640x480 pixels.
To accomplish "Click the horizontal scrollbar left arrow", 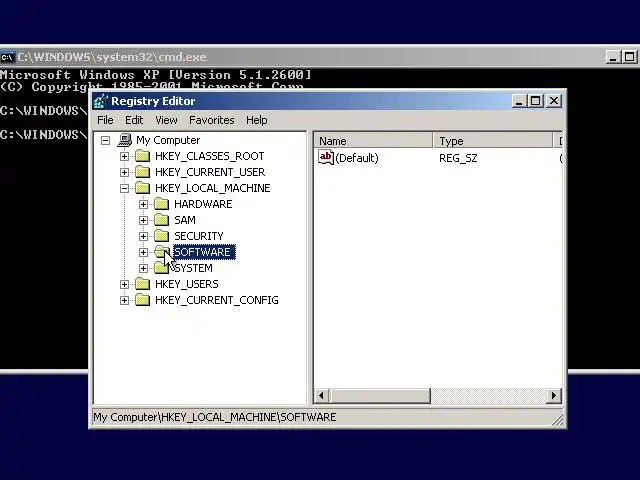I will pos(321,396).
